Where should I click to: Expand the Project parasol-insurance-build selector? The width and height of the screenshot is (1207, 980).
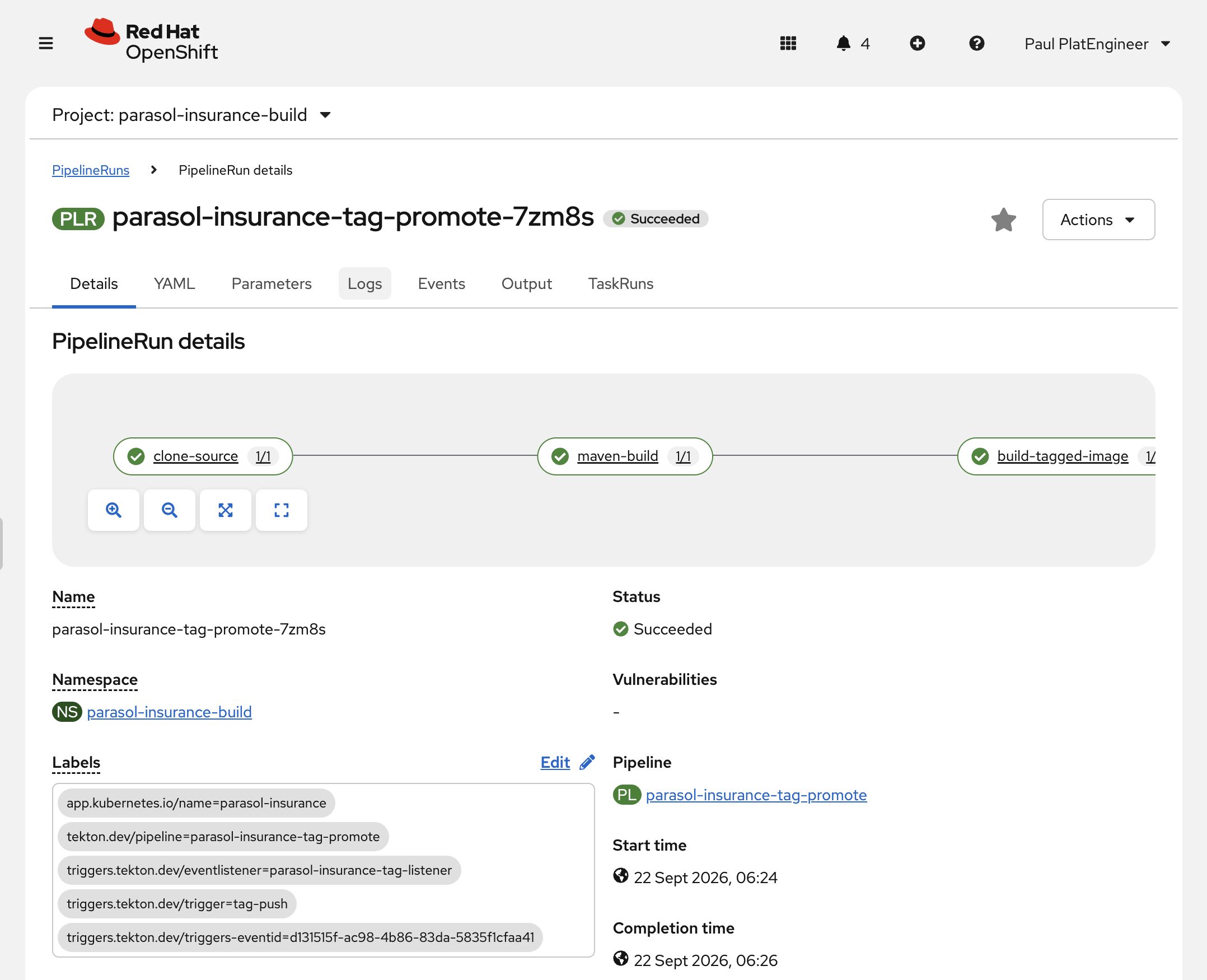pos(191,115)
